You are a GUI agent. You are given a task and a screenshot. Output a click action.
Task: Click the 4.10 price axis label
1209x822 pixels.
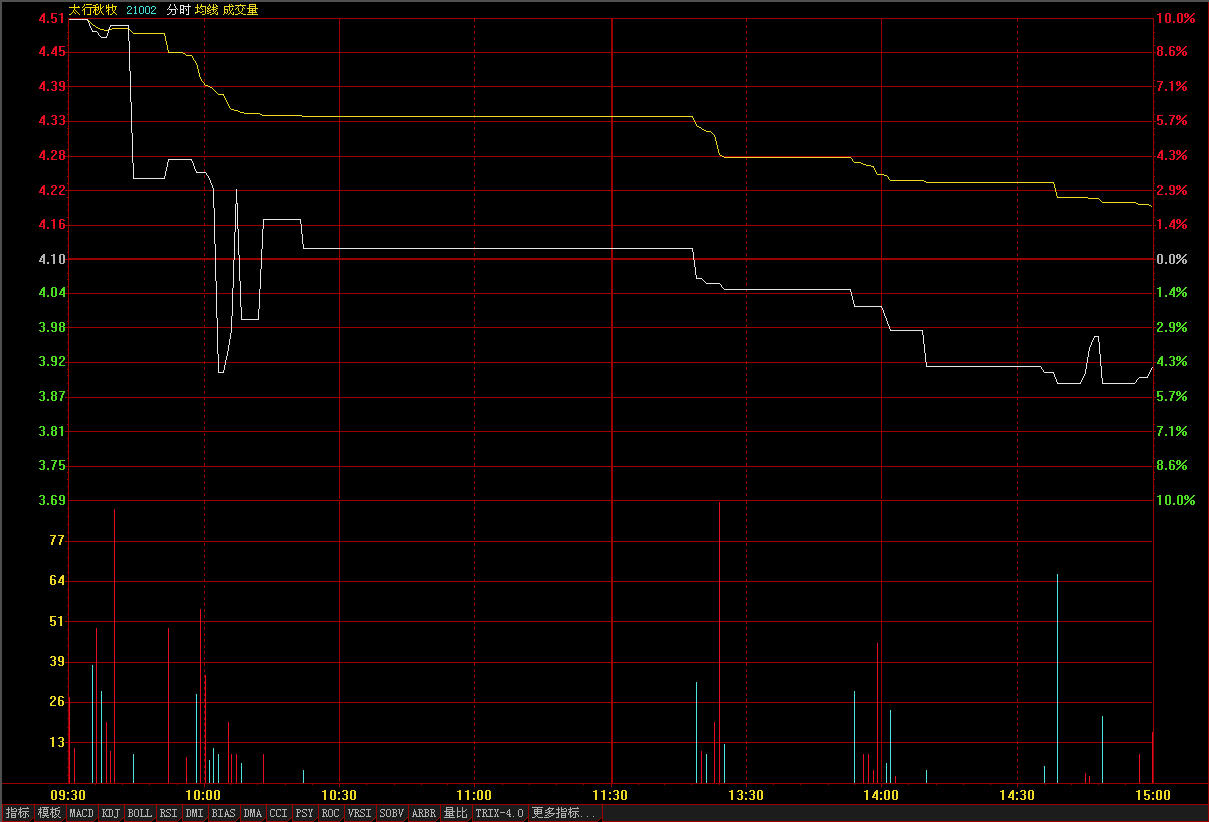pos(52,259)
